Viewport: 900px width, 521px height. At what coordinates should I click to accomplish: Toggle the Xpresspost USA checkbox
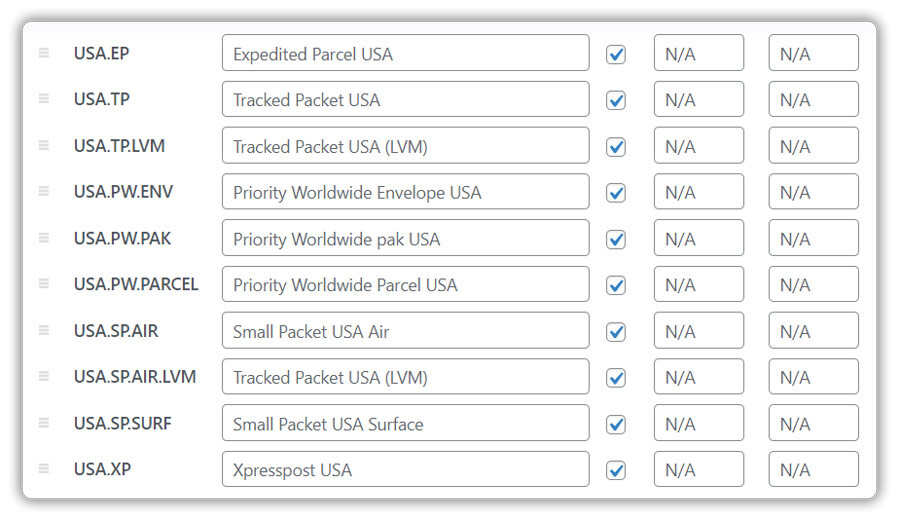pos(616,471)
